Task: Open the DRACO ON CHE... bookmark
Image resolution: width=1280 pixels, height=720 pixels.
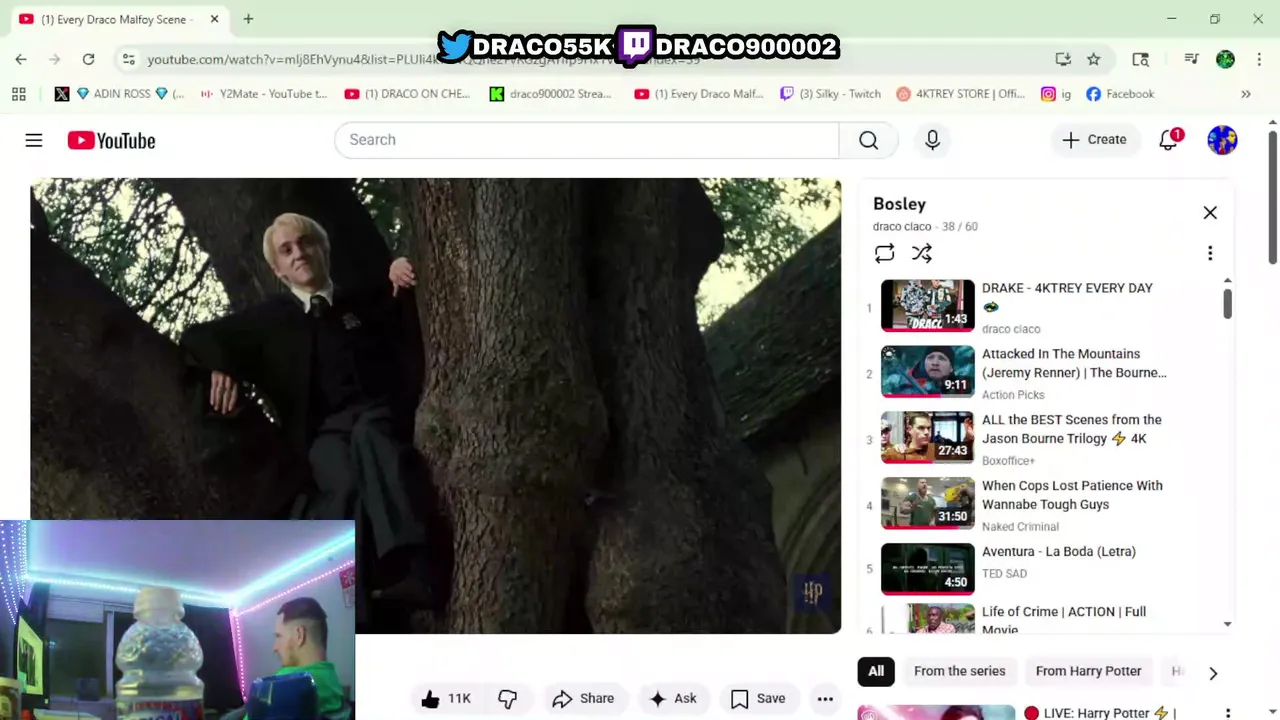Action: click(x=407, y=94)
